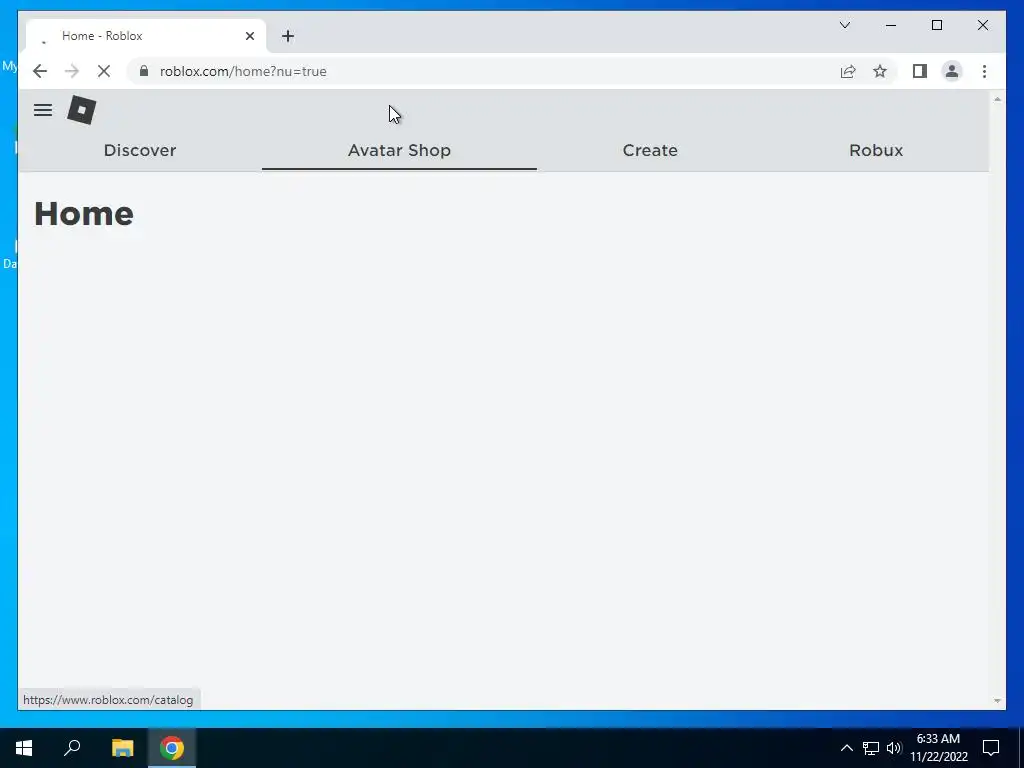This screenshot has height=768, width=1024.
Task: Open the Roblox hamburger navigation menu
Action: (42, 110)
